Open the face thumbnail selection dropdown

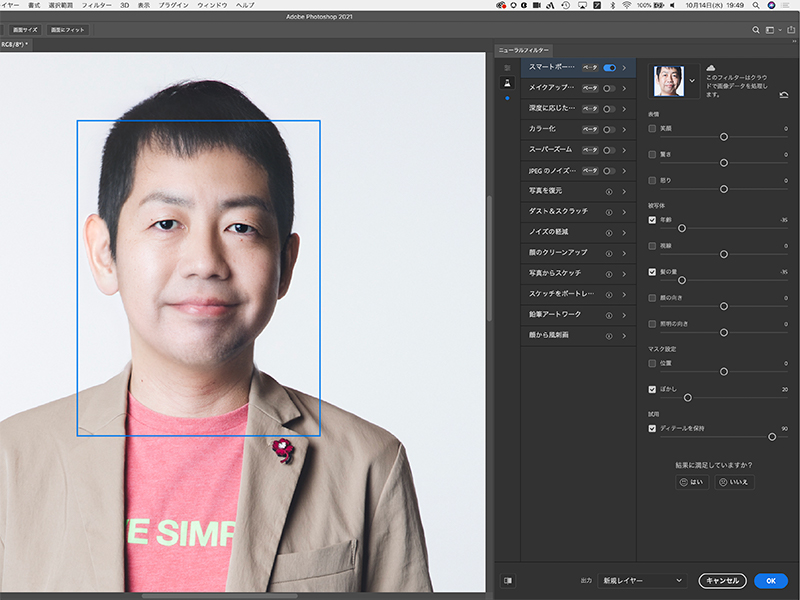pyautogui.click(x=691, y=81)
